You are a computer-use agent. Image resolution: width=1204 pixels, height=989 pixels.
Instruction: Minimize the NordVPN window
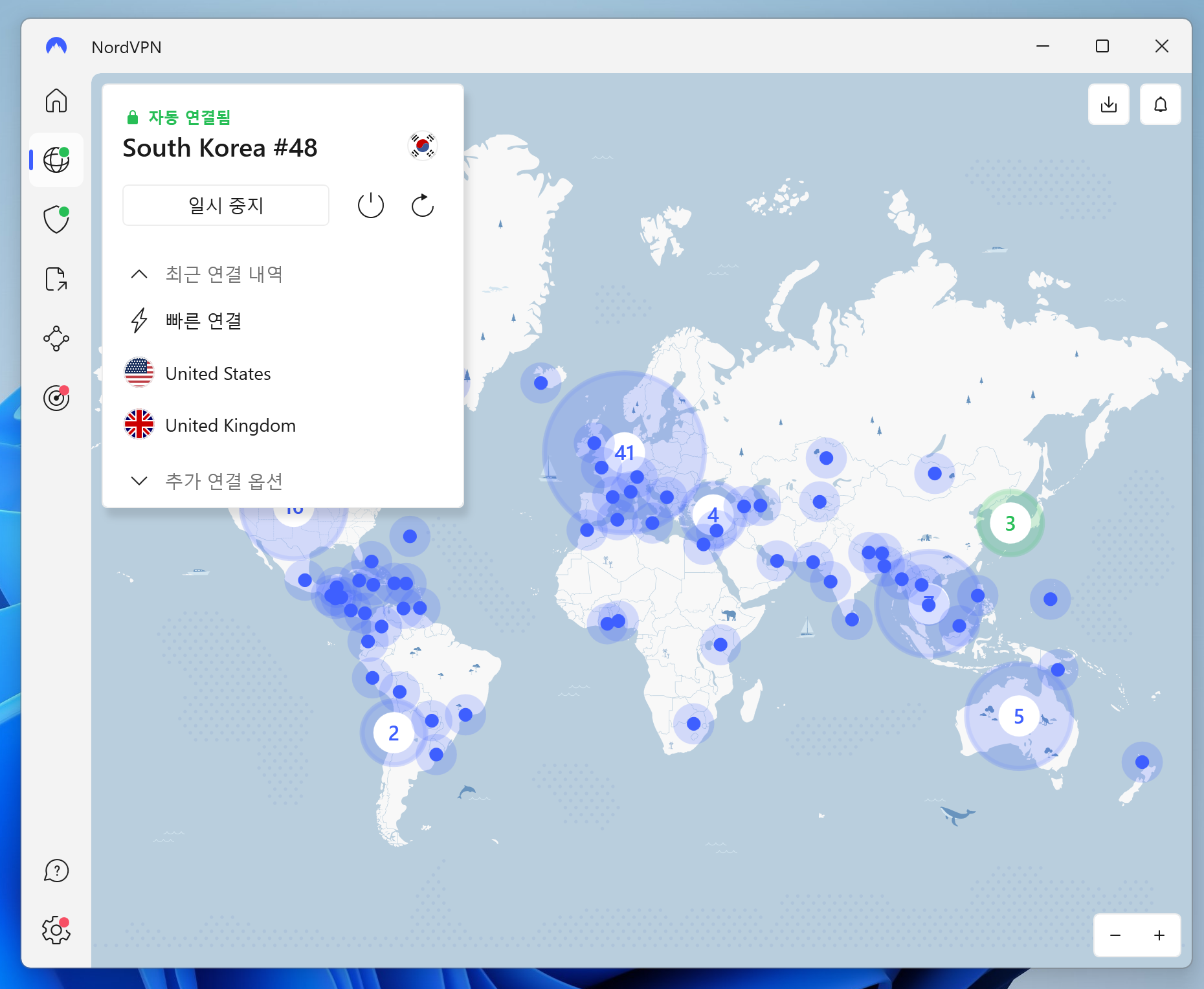pyautogui.click(x=1043, y=47)
